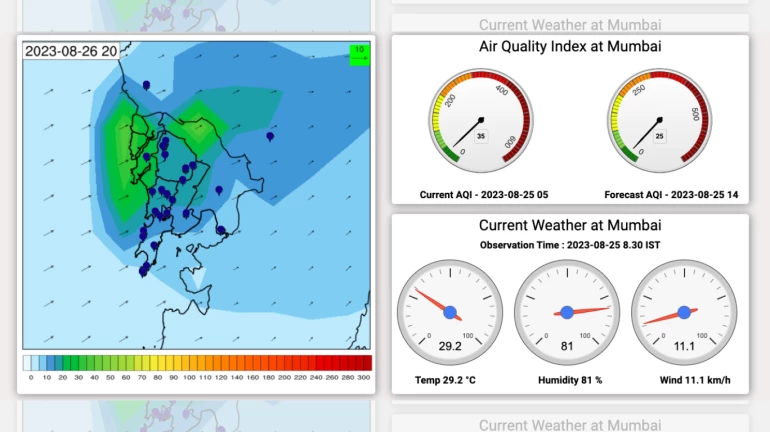The width and height of the screenshot is (770, 432).
Task: Click the value box showing 35 in the Current AQI gauge
Action: click(x=481, y=136)
